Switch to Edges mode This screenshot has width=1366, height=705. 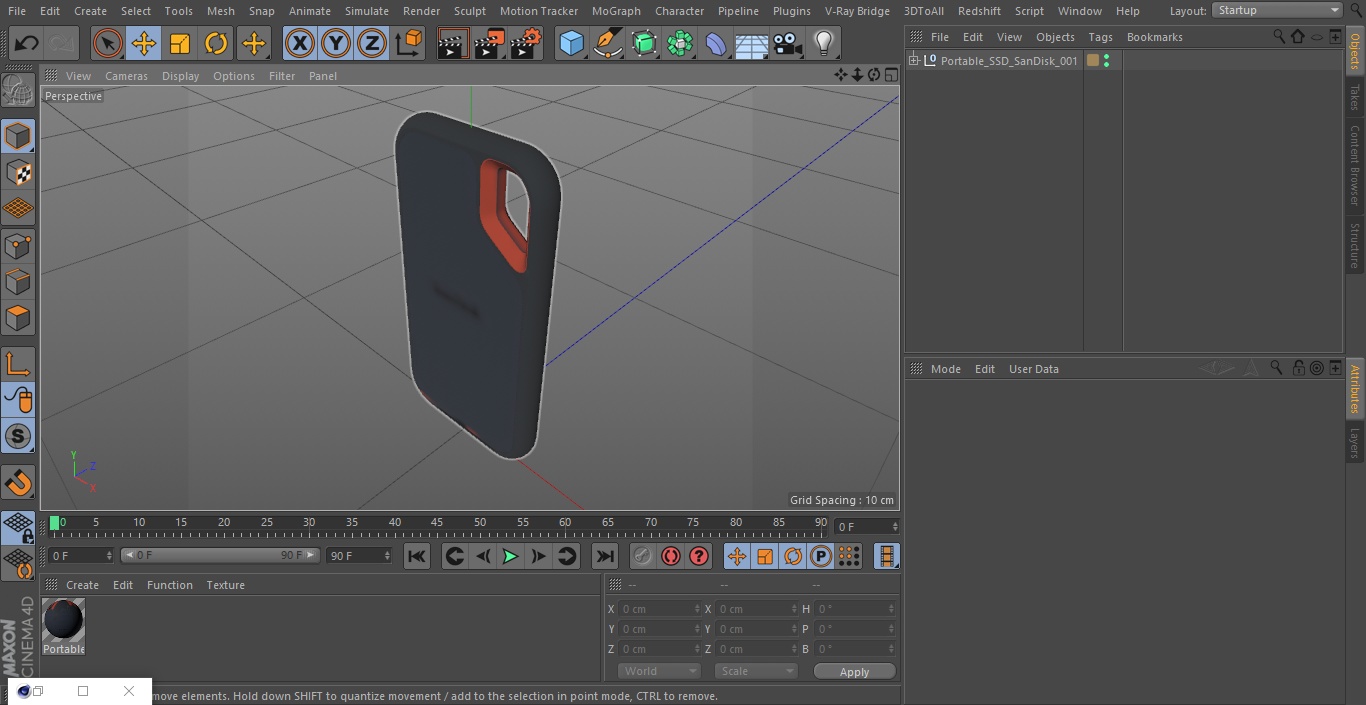tap(18, 282)
